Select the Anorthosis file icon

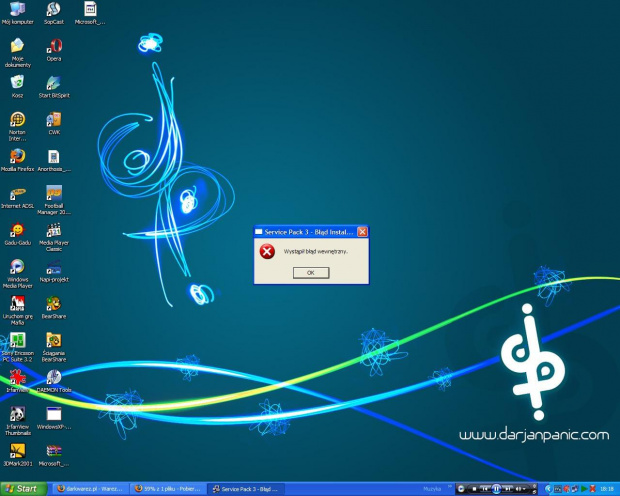tap(54, 160)
